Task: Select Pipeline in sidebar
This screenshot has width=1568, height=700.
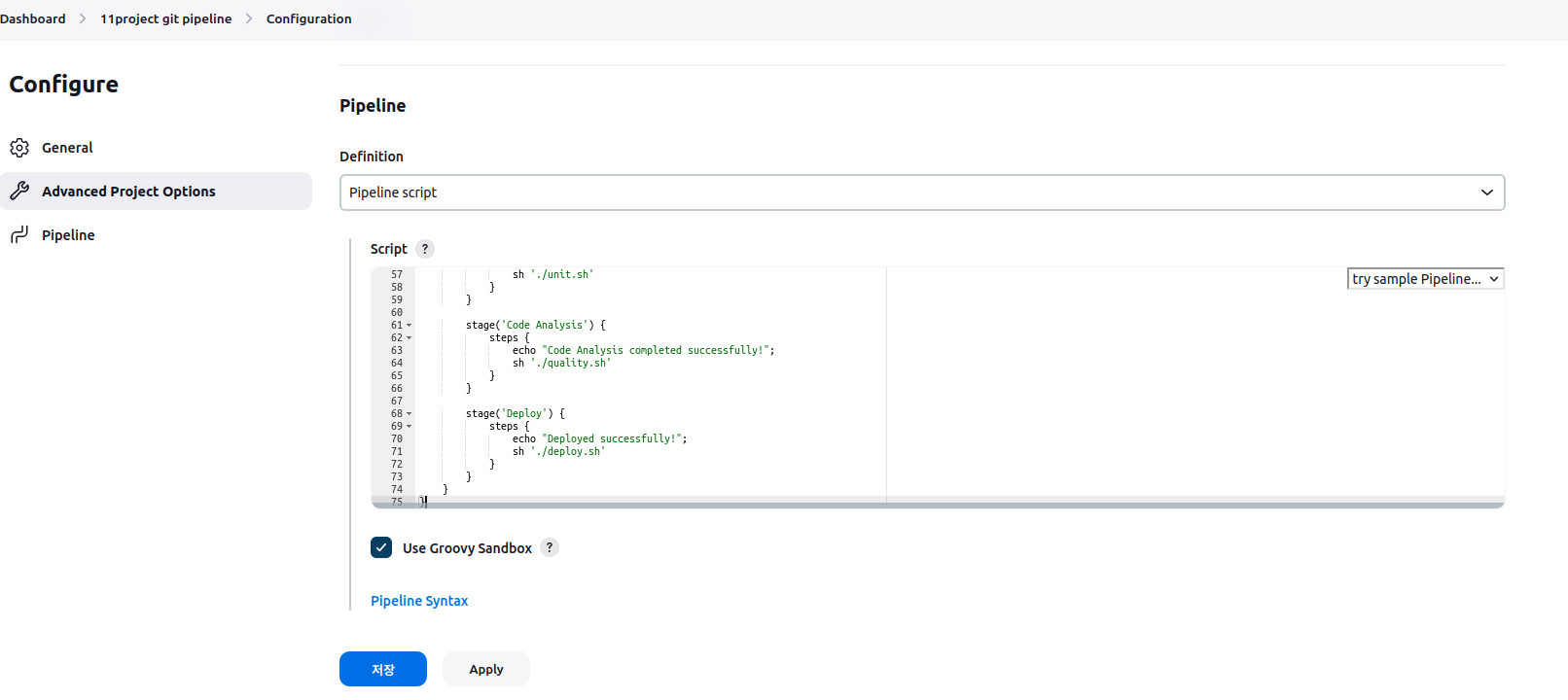Action: [x=156, y=235]
